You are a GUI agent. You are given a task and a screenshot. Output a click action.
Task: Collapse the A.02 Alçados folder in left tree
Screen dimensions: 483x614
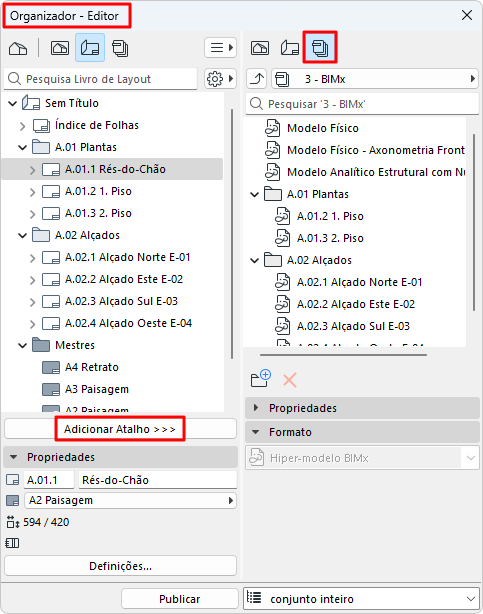tap(23, 235)
